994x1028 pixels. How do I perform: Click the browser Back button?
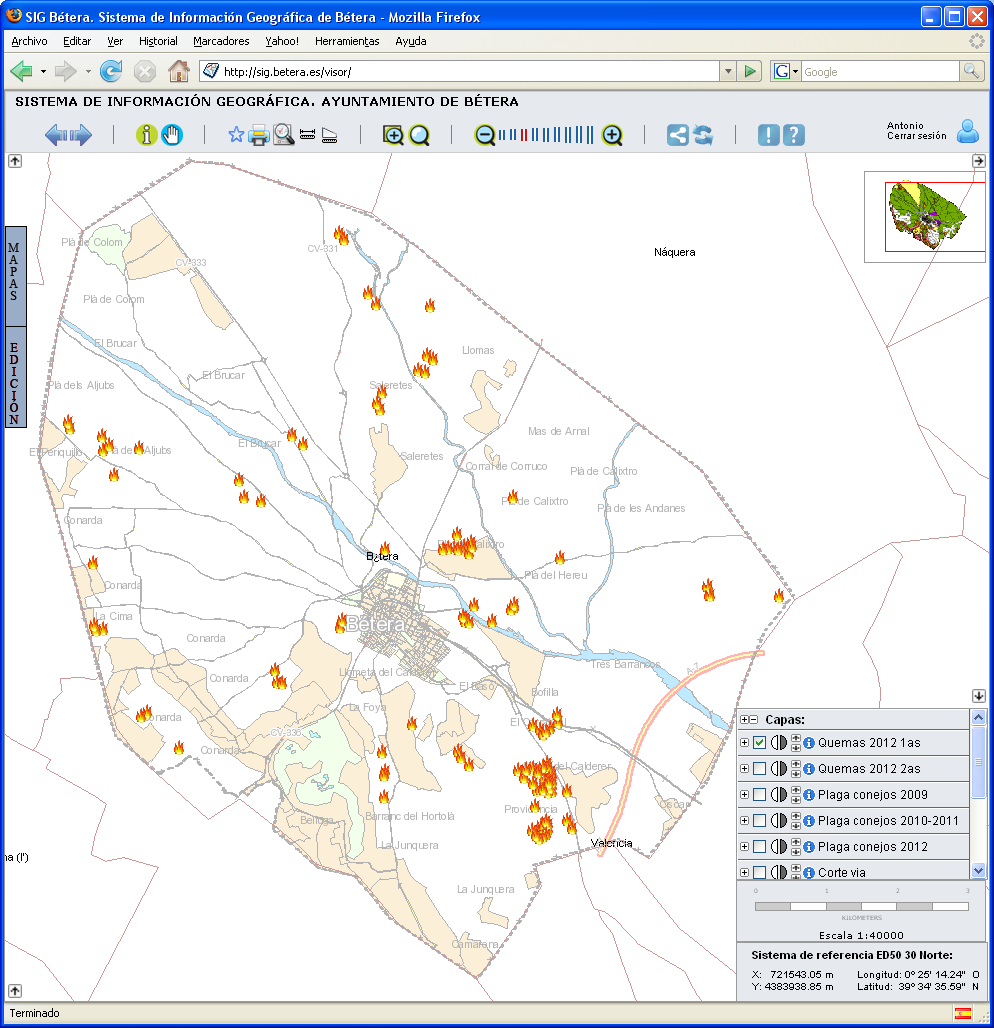[22, 71]
